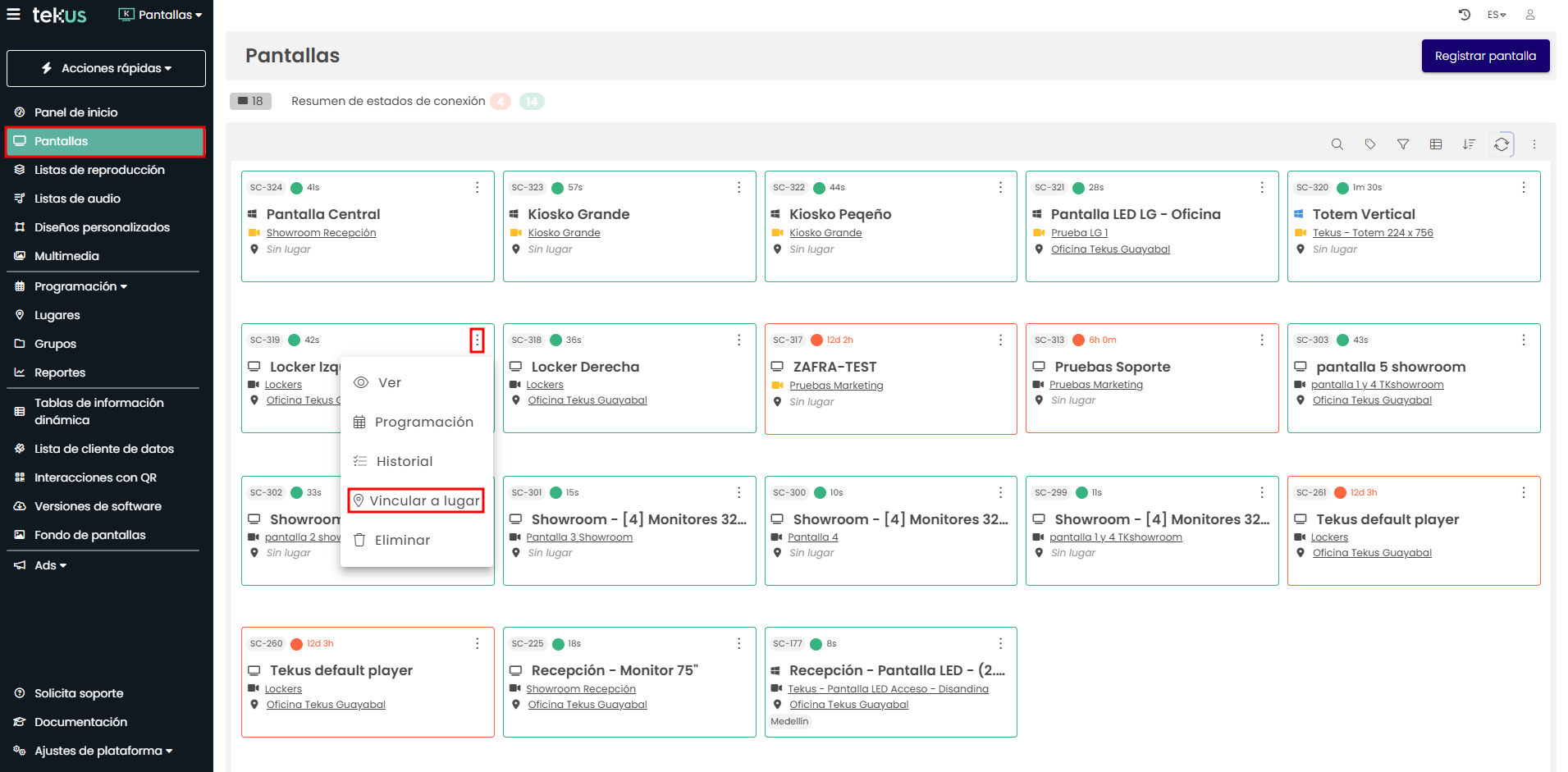Expand the Acciones rápidas dropdown
This screenshot has height=772, width=1568.
107,68
